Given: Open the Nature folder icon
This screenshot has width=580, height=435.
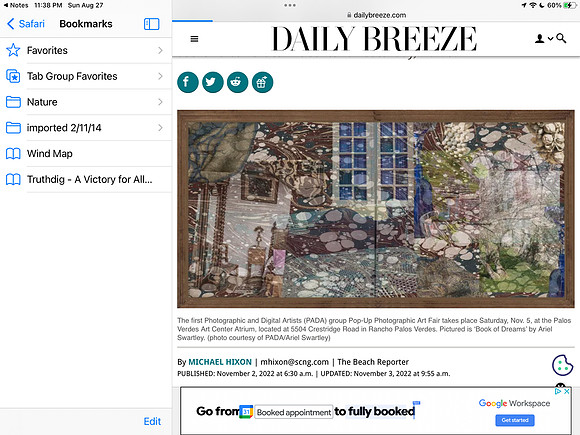Looking at the screenshot, I should click(x=13, y=102).
